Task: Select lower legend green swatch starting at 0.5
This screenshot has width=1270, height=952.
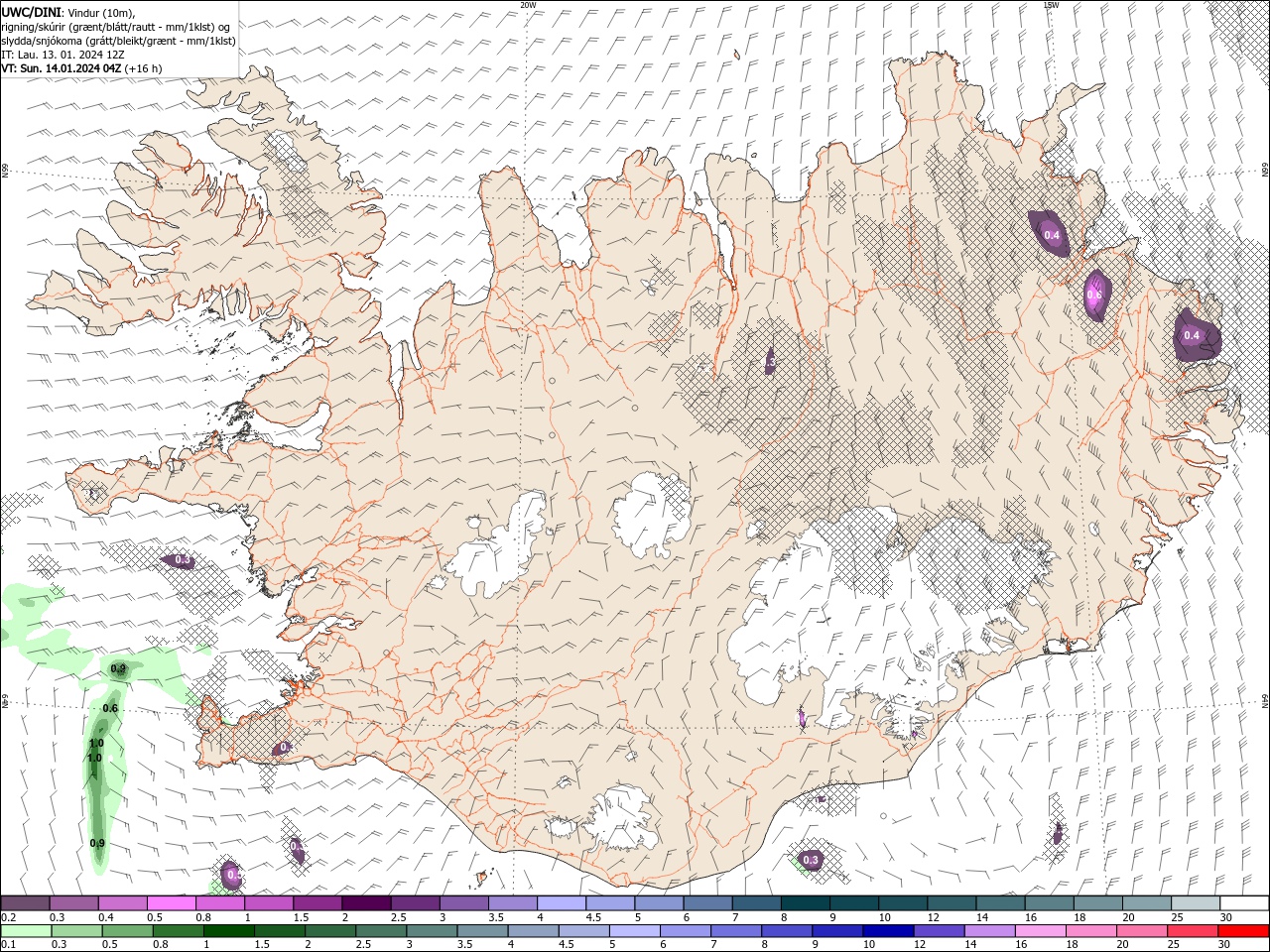Action: (x=127, y=931)
